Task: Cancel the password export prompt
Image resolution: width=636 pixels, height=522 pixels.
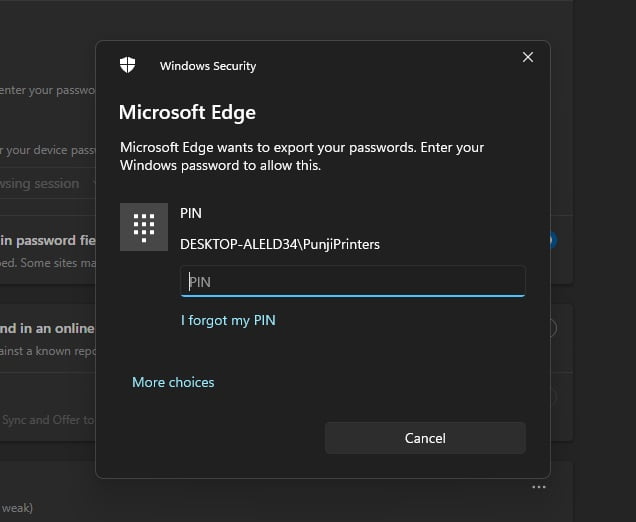Action: (x=425, y=438)
